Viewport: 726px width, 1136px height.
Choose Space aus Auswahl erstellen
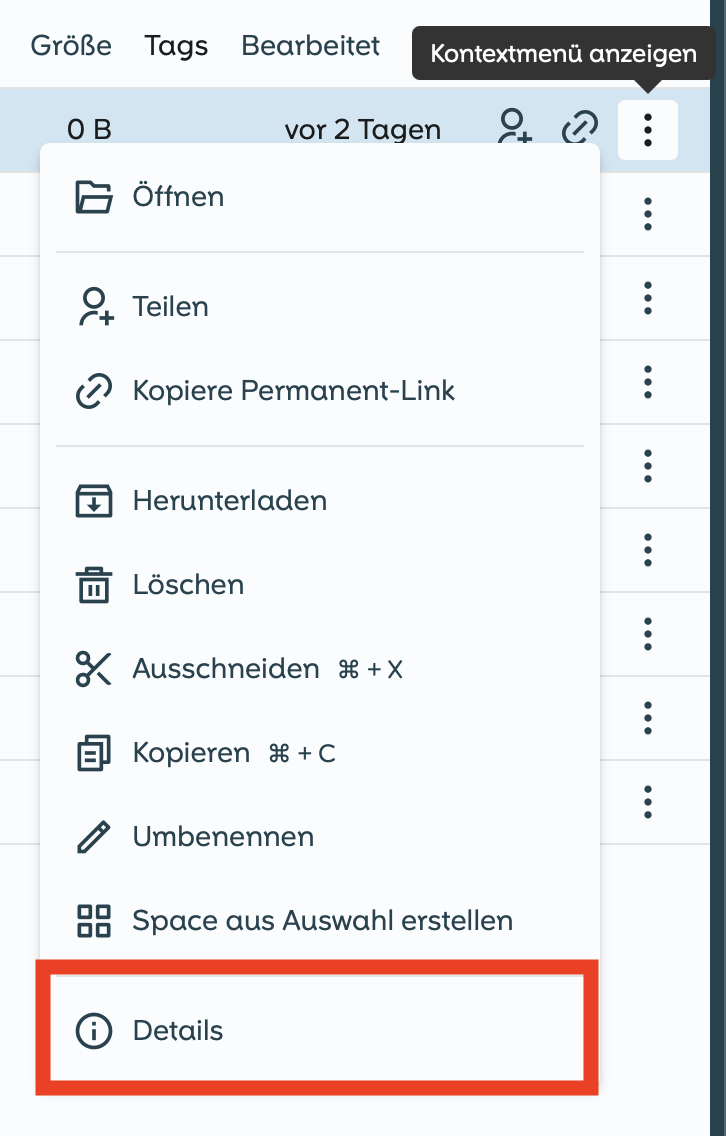[x=322, y=921]
